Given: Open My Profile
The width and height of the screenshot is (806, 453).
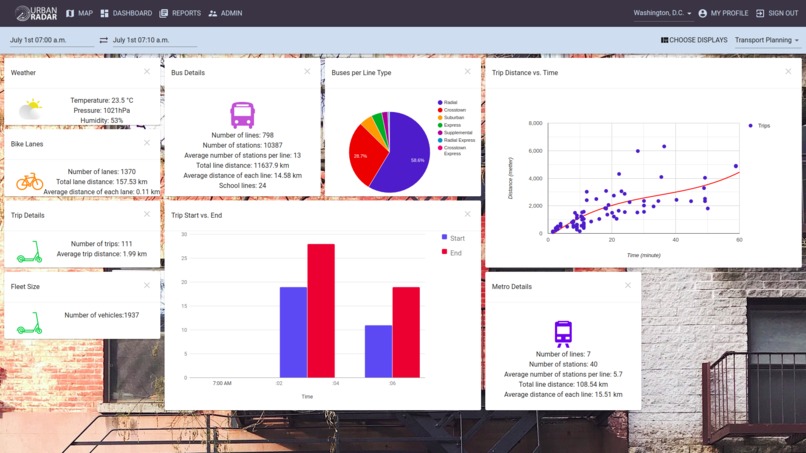Looking at the screenshot, I should click(723, 13).
